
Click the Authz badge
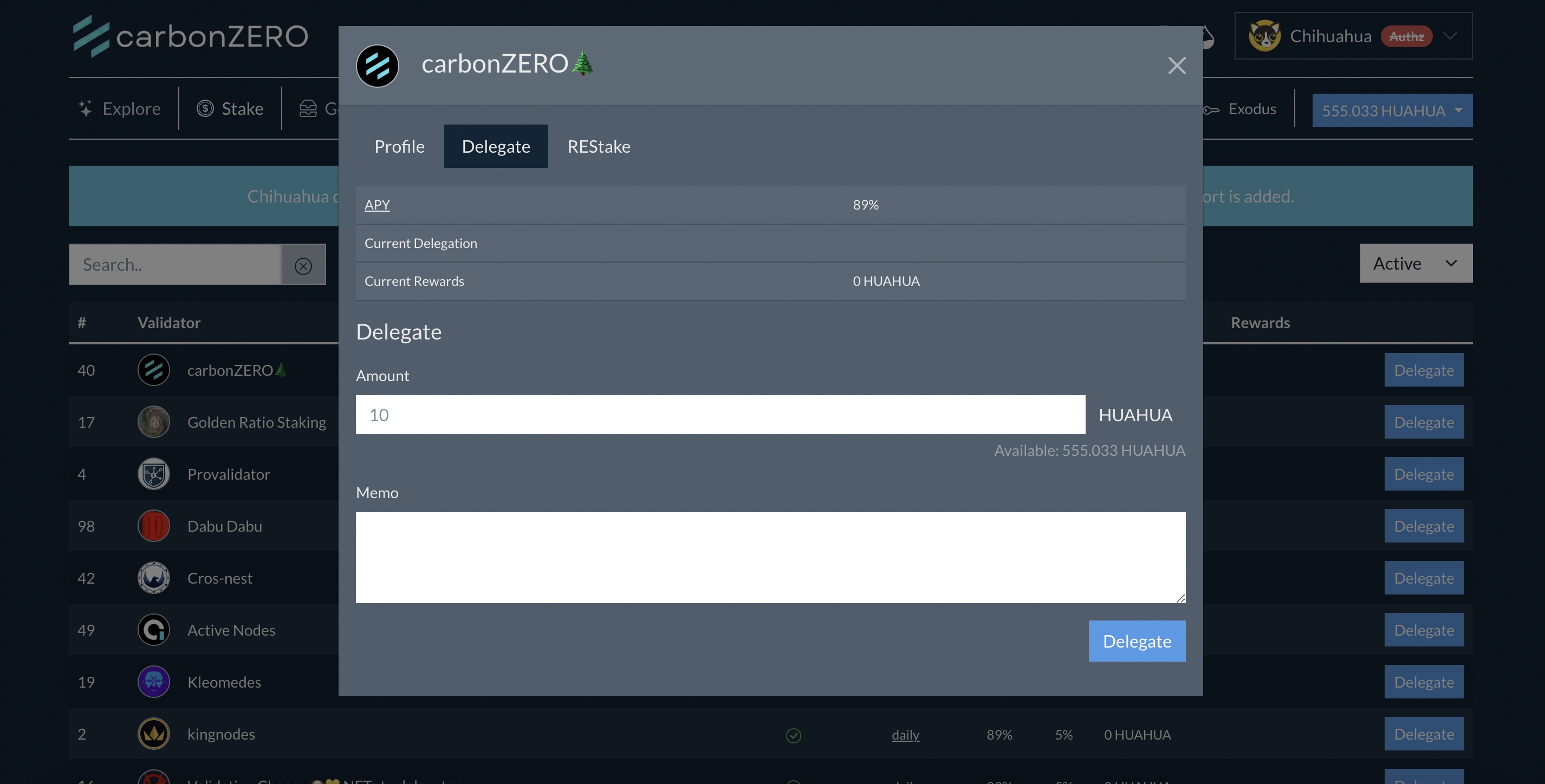coord(1406,37)
